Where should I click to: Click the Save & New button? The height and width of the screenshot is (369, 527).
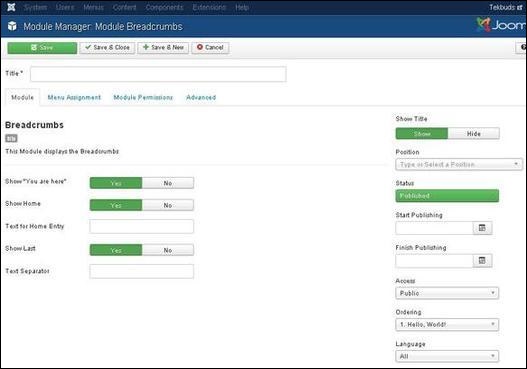click(x=163, y=48)
